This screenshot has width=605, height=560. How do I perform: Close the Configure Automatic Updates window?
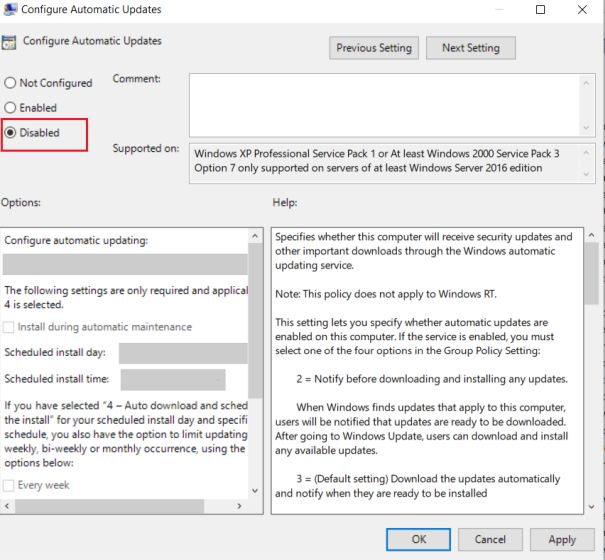pyautogui.click(x=582, y=10)
